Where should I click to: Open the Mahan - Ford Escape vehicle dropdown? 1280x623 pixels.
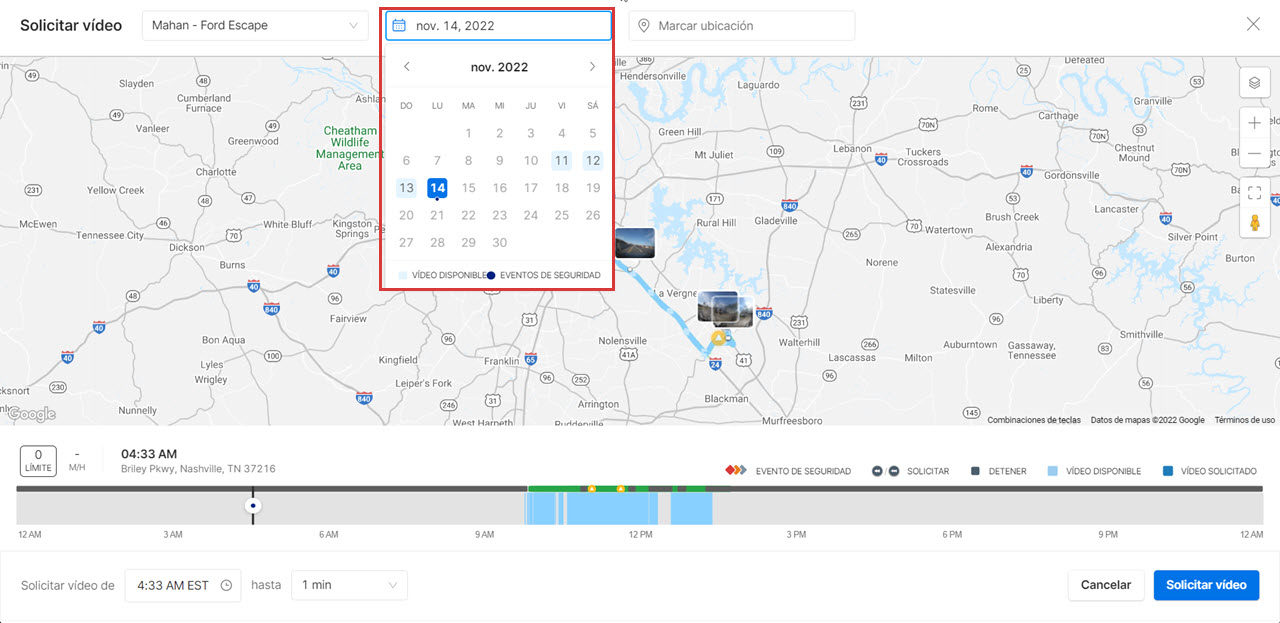tap(255, 26)
